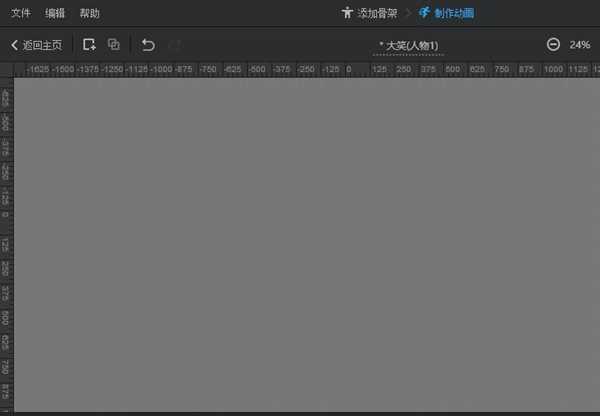The width and height of the screenshot is (600, 416).
Task: Open the 帮助 menu
Action: 89,13
